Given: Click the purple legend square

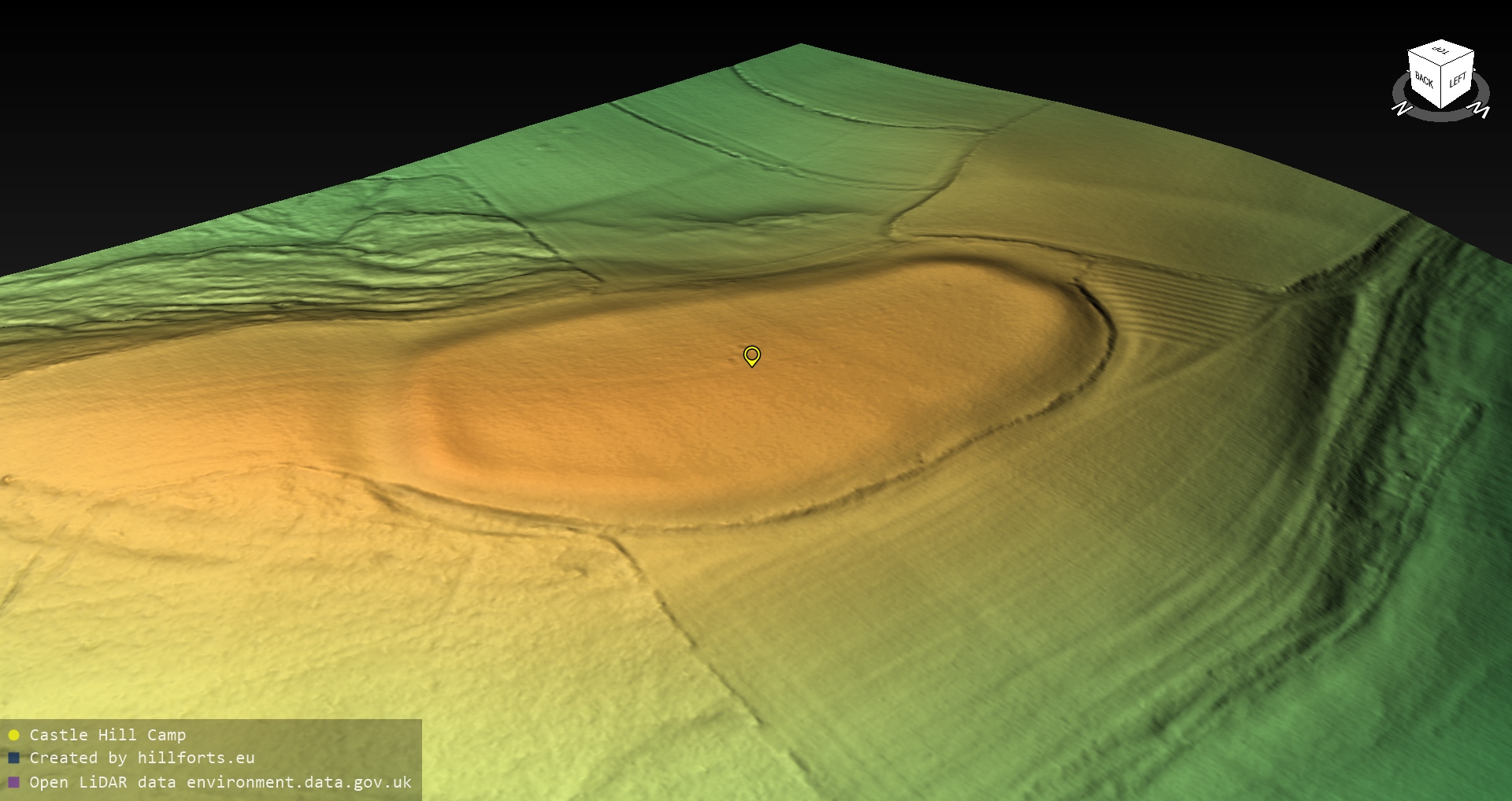Looking at the screenshot, I should coord(13,782).
